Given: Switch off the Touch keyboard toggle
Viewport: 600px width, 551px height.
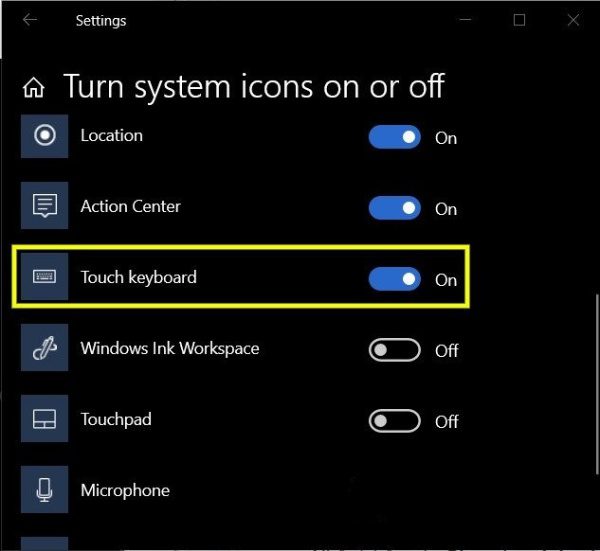Looking at the screenshot, I should (x=395, y=279).
